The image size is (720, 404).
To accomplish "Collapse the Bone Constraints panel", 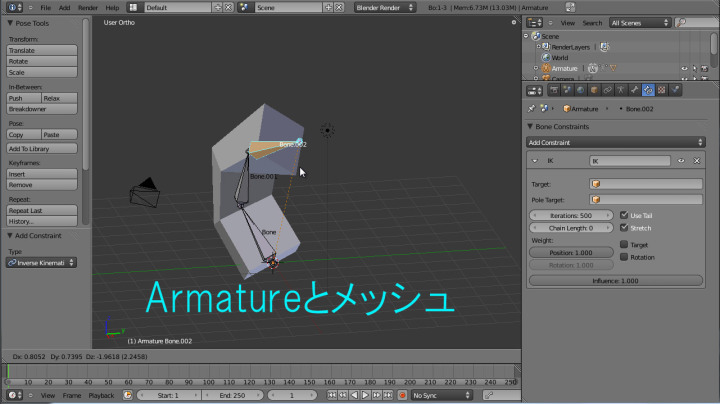I will coord(530,127).
